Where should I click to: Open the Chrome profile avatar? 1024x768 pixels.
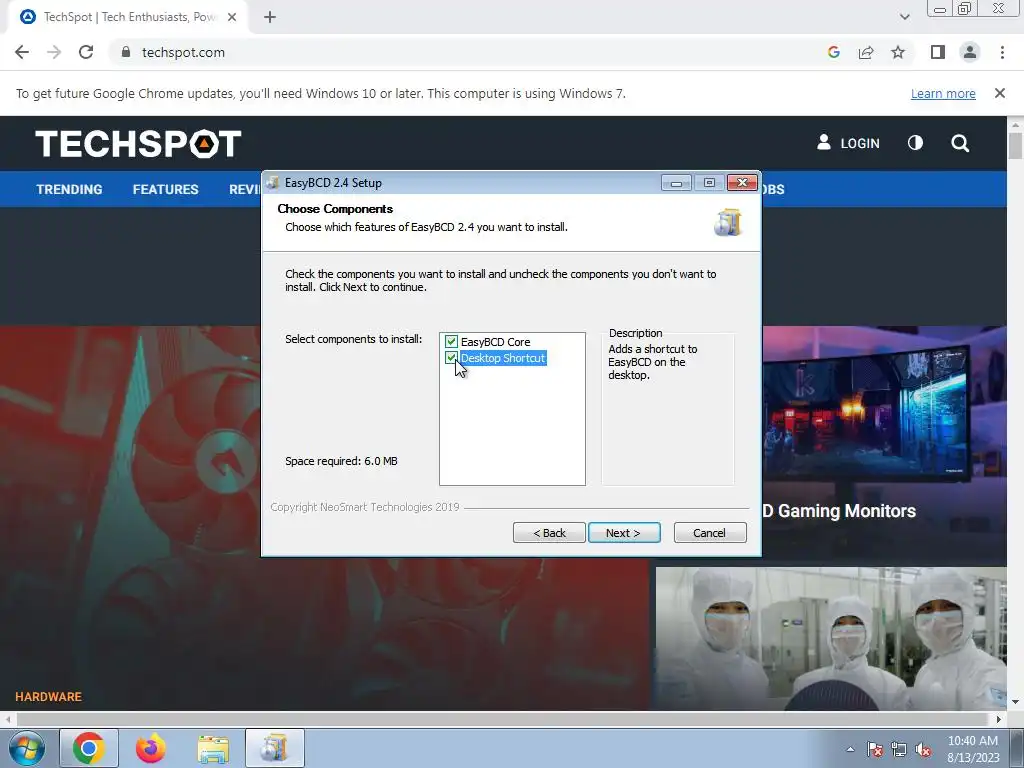(970, 52)
